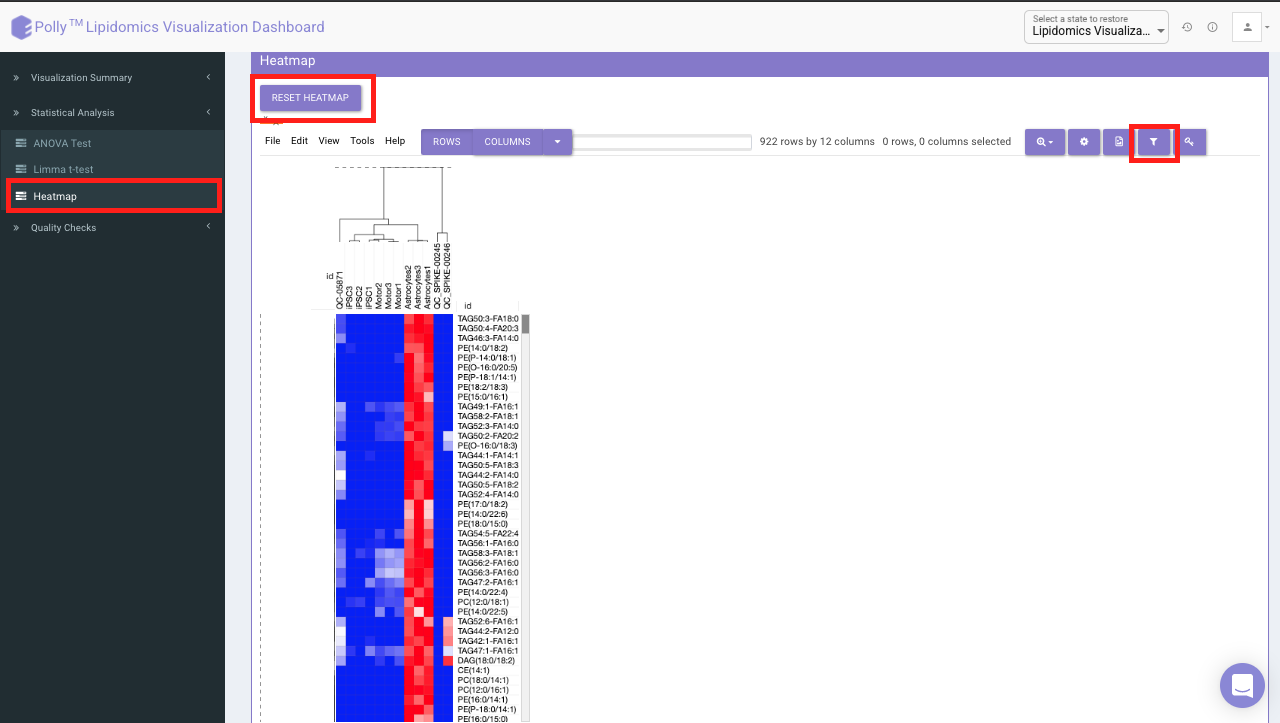The height and width of the screenshot is (723, 1280).
Task: Open the user profile avatar menu
Action: coord(1247,27)
